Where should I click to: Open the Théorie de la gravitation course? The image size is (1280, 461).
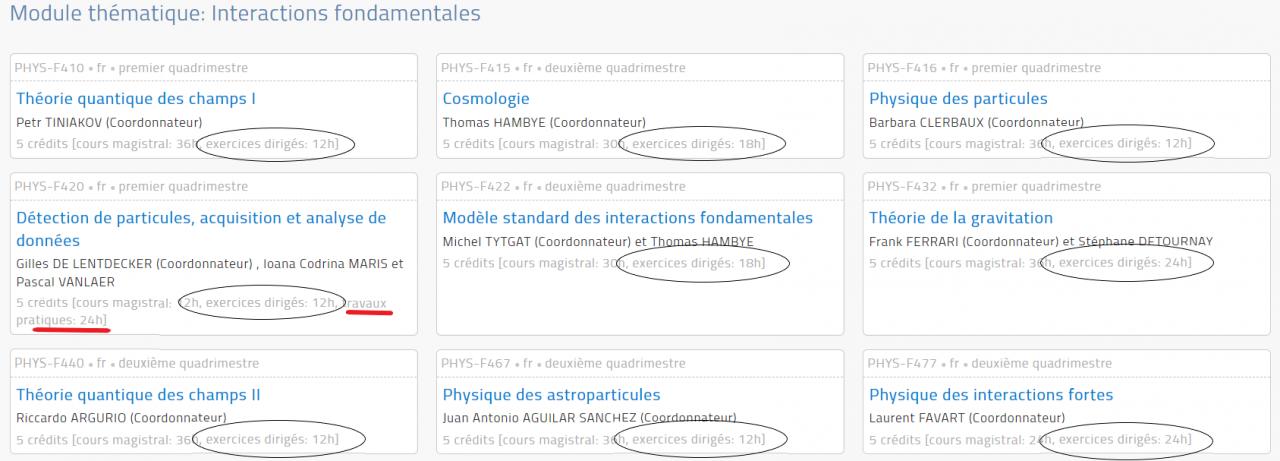[960, 218]
